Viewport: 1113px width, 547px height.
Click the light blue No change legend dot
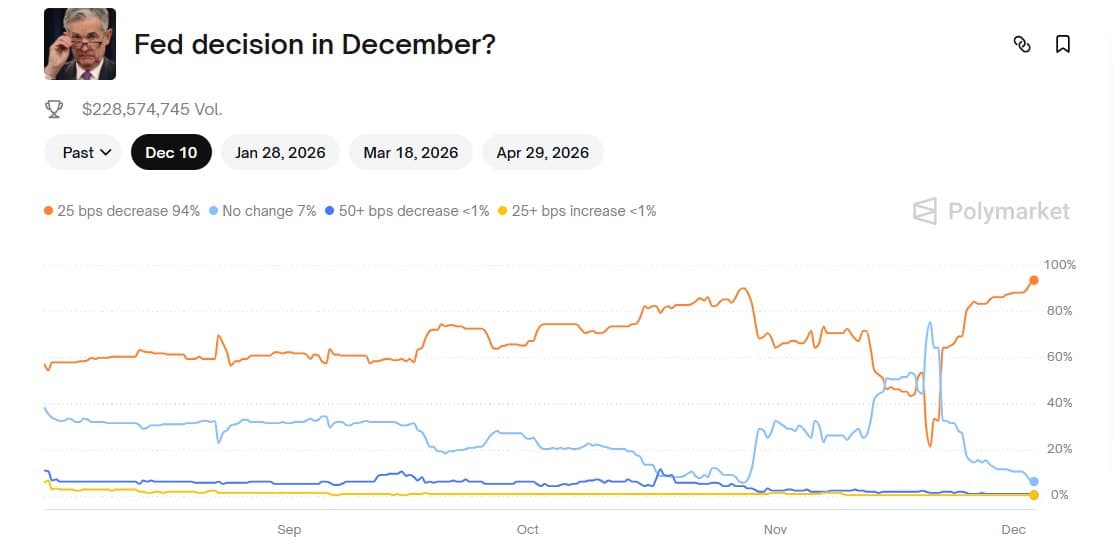(x=213, y=211)
